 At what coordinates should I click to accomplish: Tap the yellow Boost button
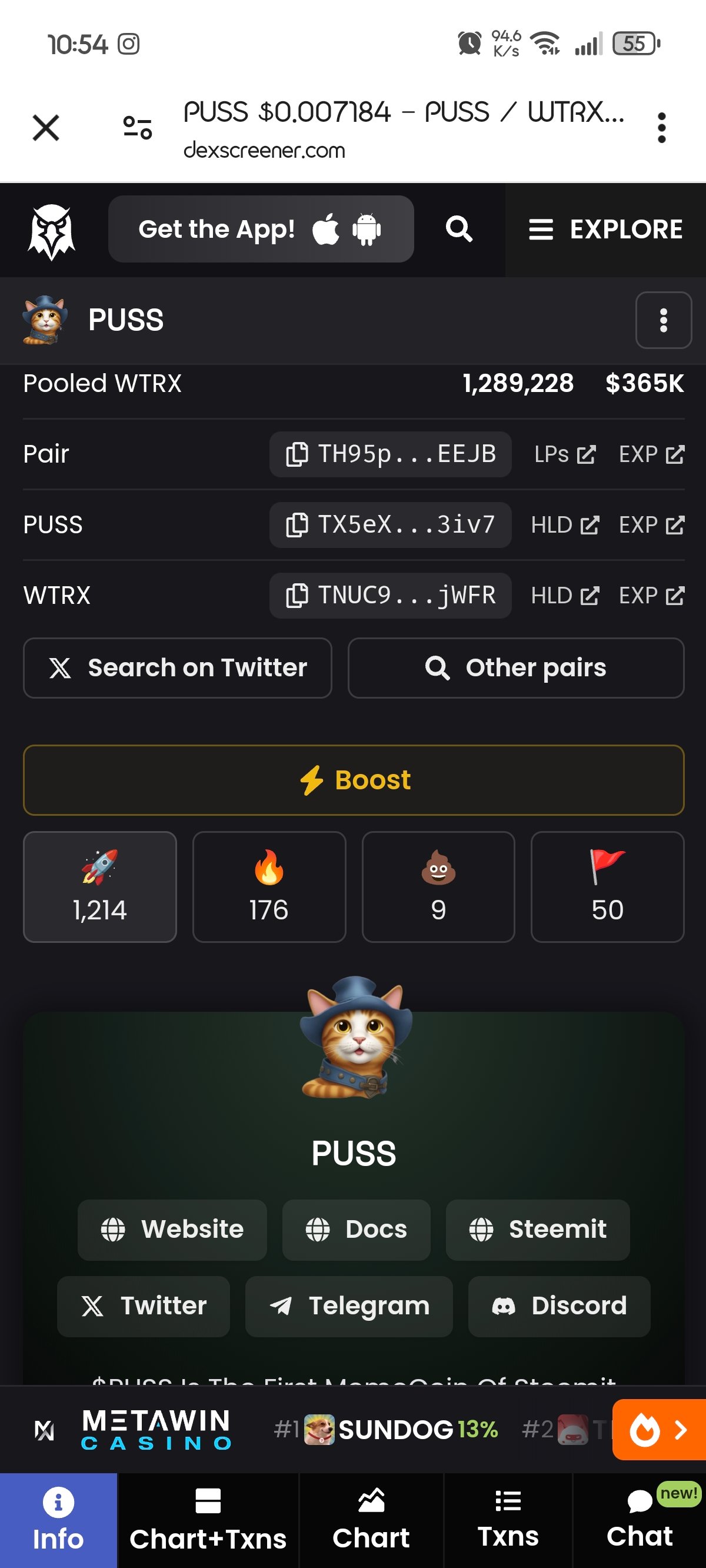[x=354, y=780]
